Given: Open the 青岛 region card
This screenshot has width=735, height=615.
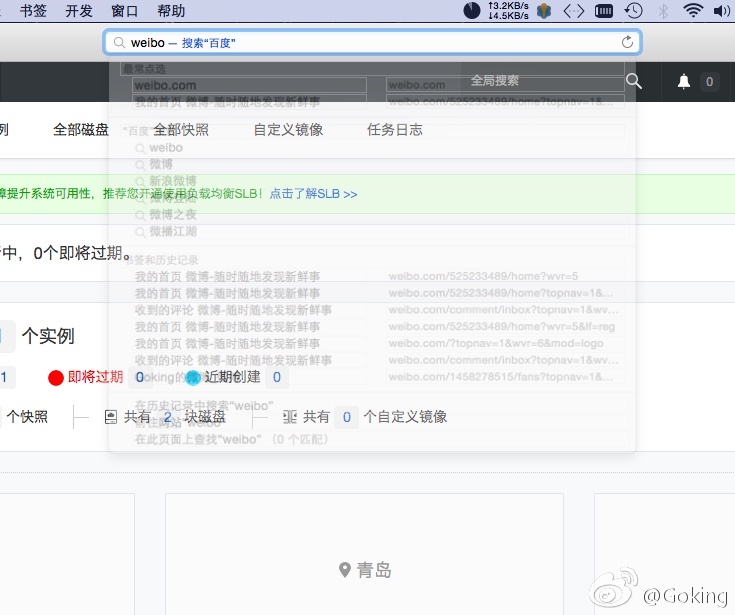Looking at the screenshot, I should (x=364, y=554).
